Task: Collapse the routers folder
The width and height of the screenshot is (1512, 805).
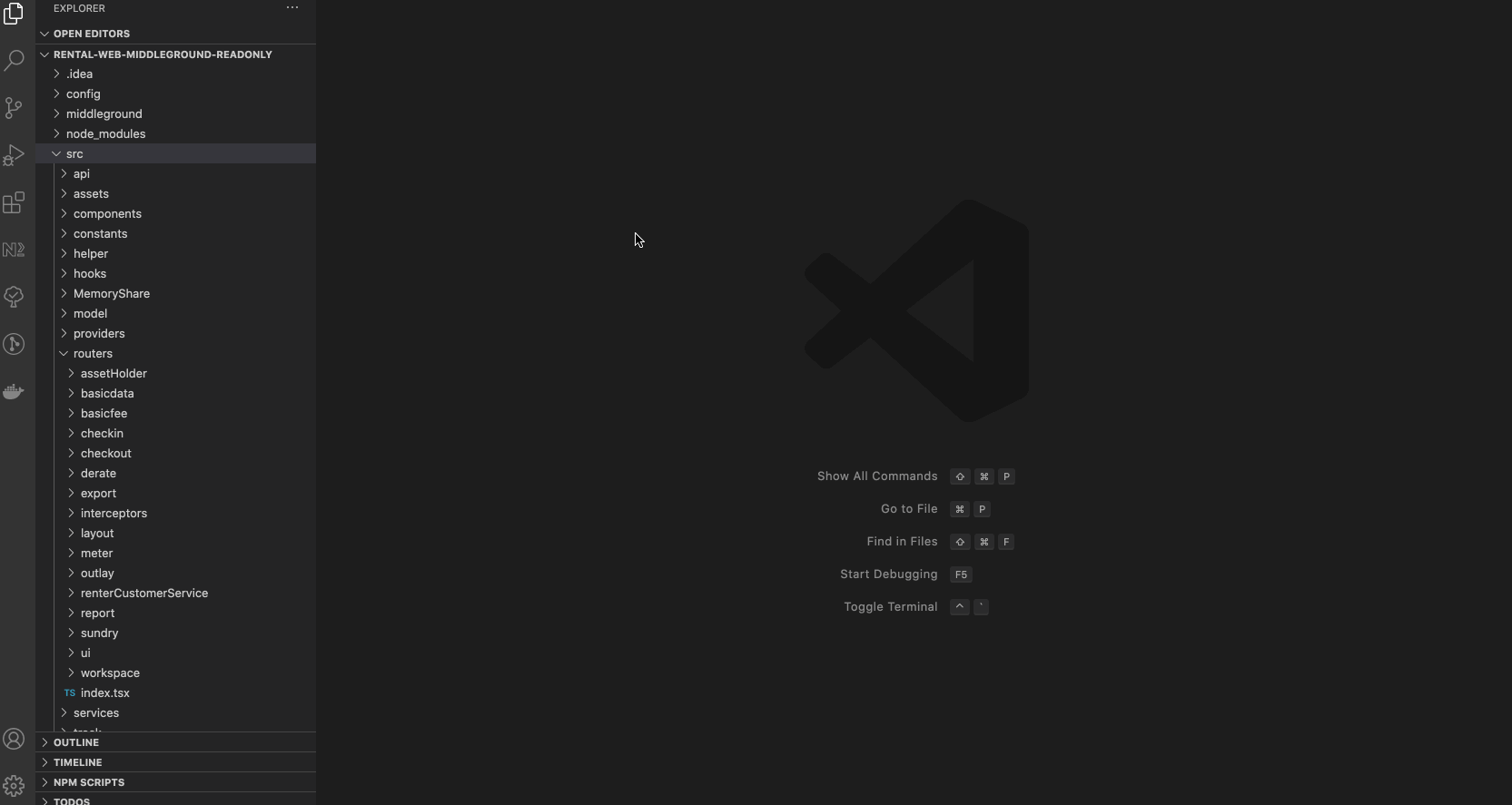Action: click(x=175, y=354)
